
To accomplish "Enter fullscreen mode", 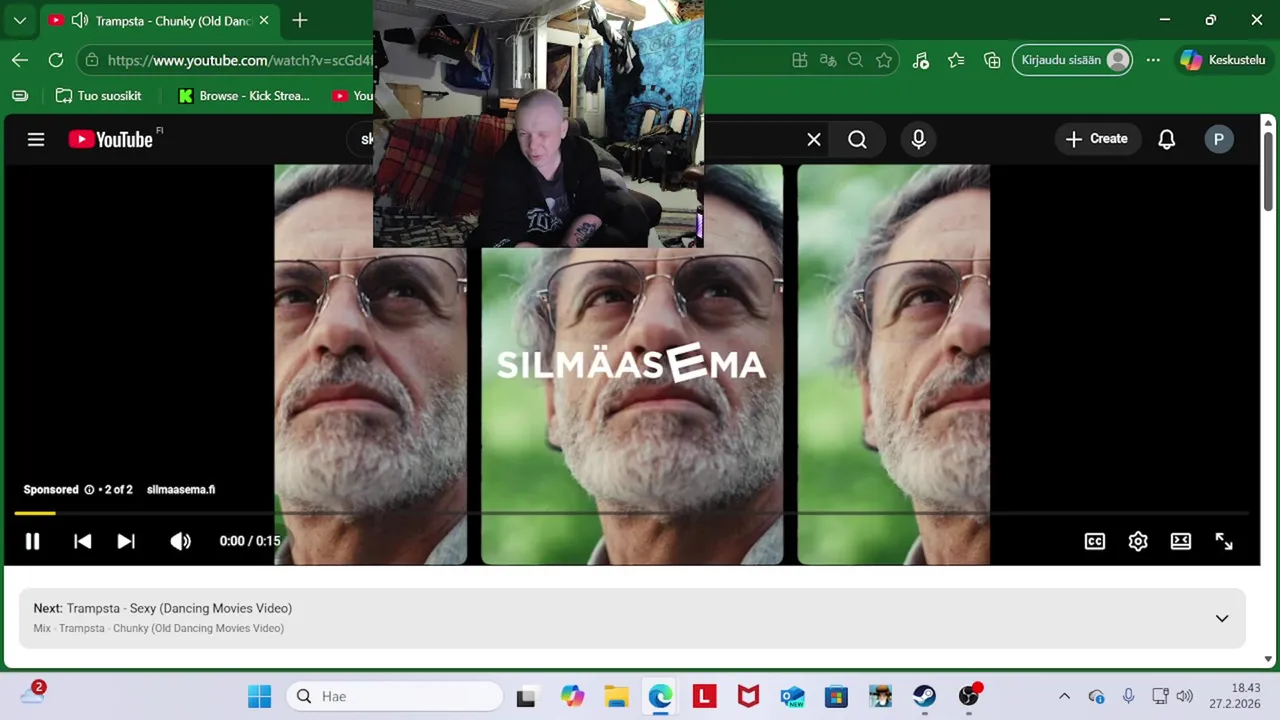I will (1224, 541).
